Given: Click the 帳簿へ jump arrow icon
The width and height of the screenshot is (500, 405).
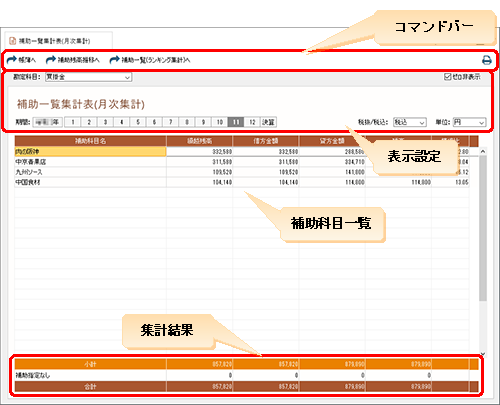Looking at the screenshot, I should coord(11,60).
